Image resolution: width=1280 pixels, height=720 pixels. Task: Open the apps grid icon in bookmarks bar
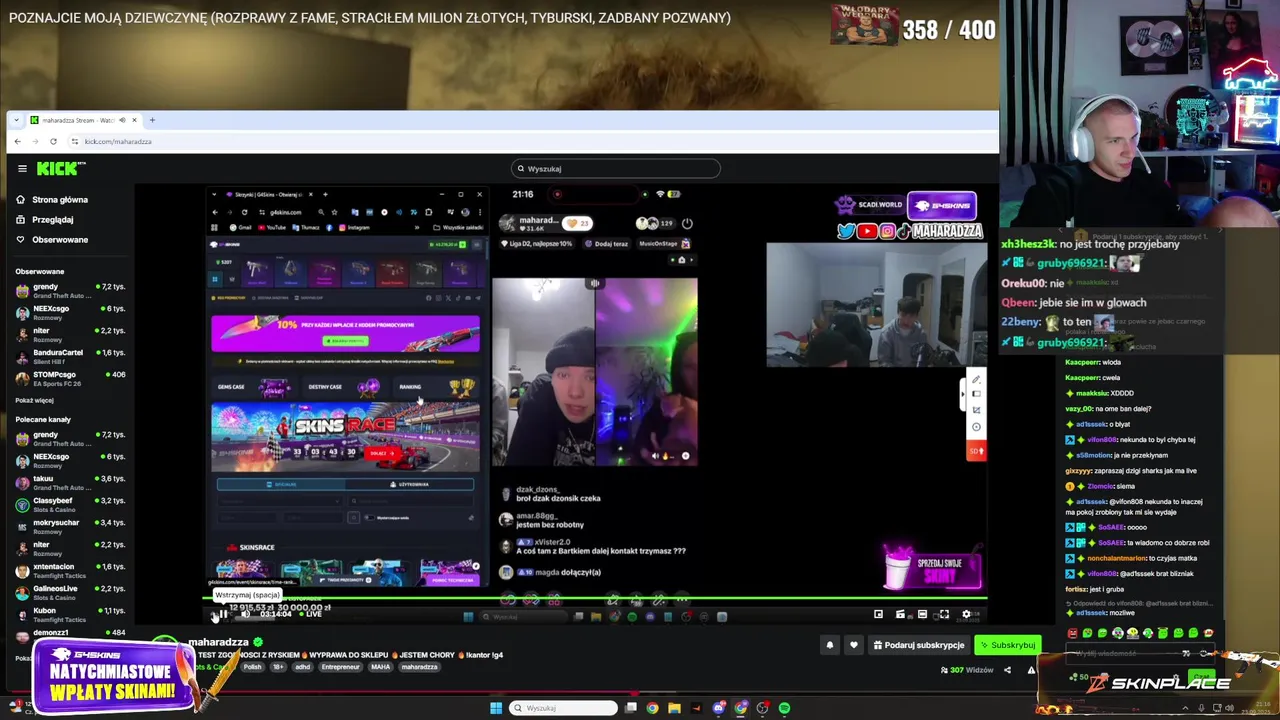[x=214, y=228]
